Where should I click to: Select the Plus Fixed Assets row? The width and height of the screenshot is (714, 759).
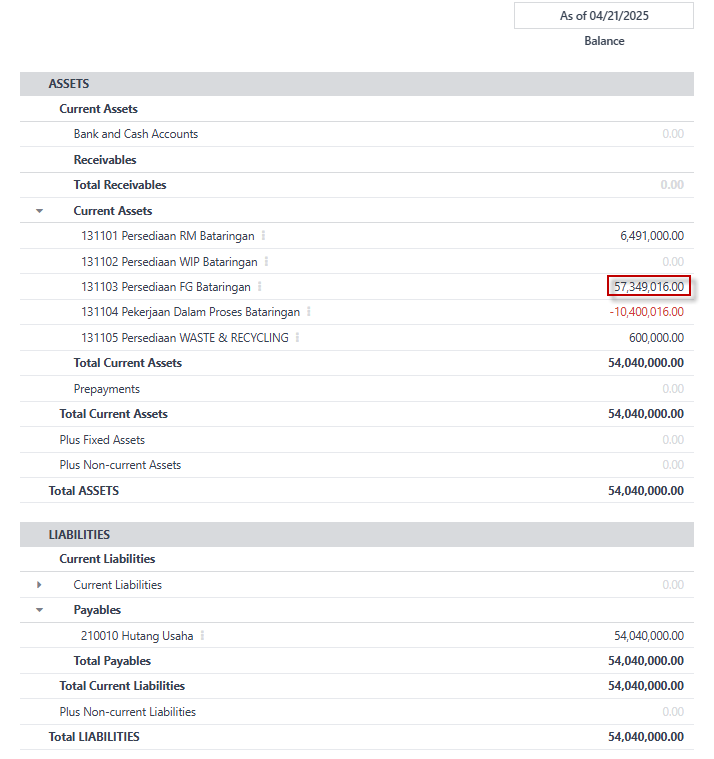tap(102, 440)
